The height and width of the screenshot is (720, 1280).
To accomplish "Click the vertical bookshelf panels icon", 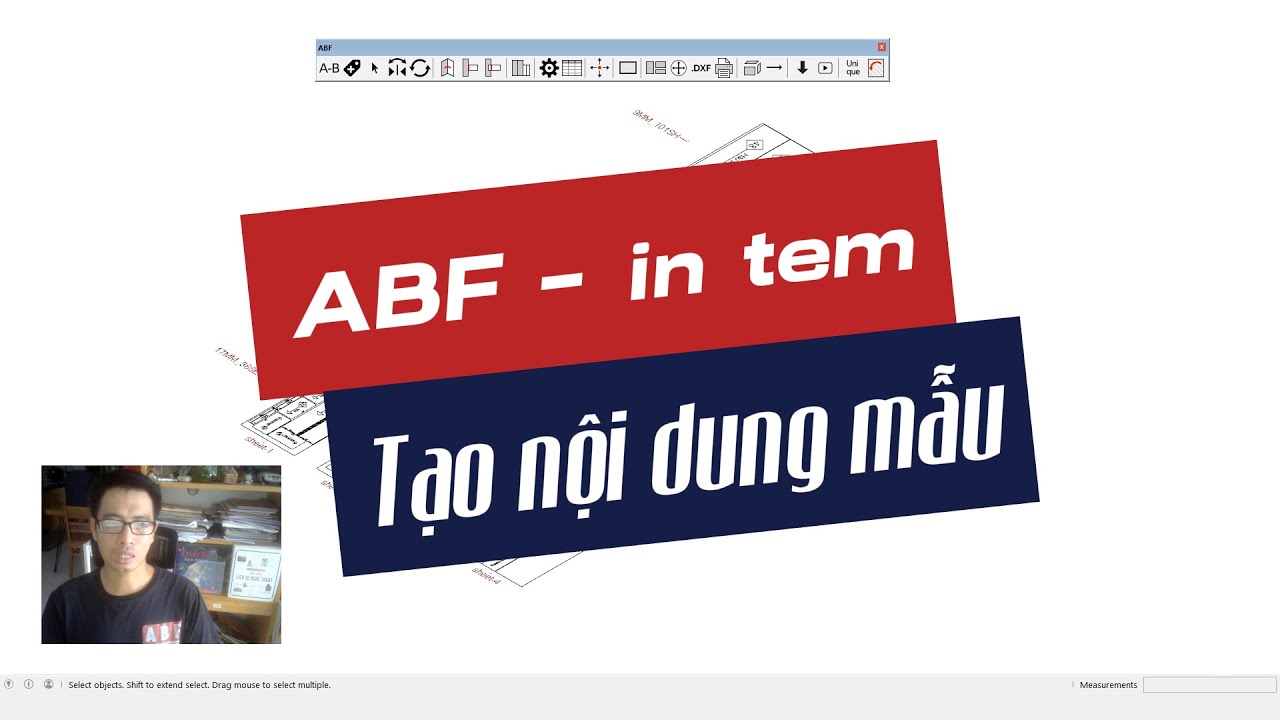I will (521, 68).
